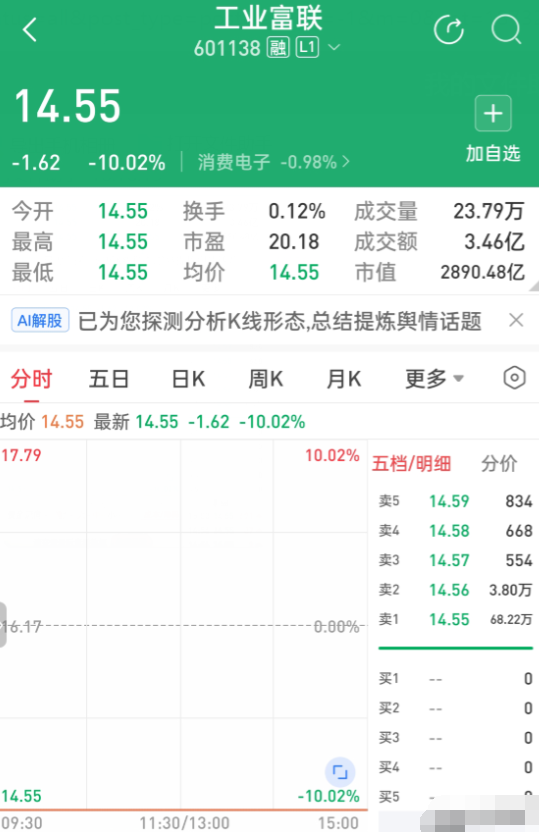Click the 16.17 previous close label
Image resolution: width=539 pixels, height=832 pixels.
click(21, 627)
